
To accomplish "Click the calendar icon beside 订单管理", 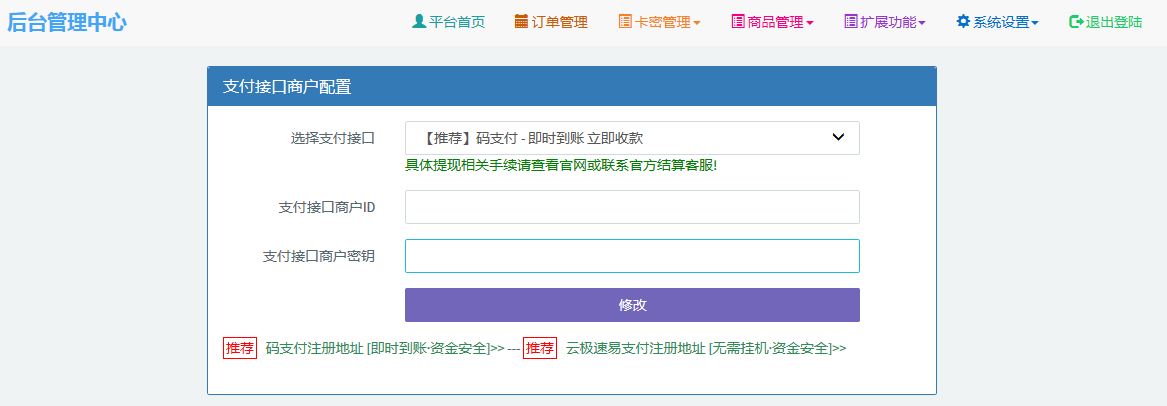I will click(521, 22).
